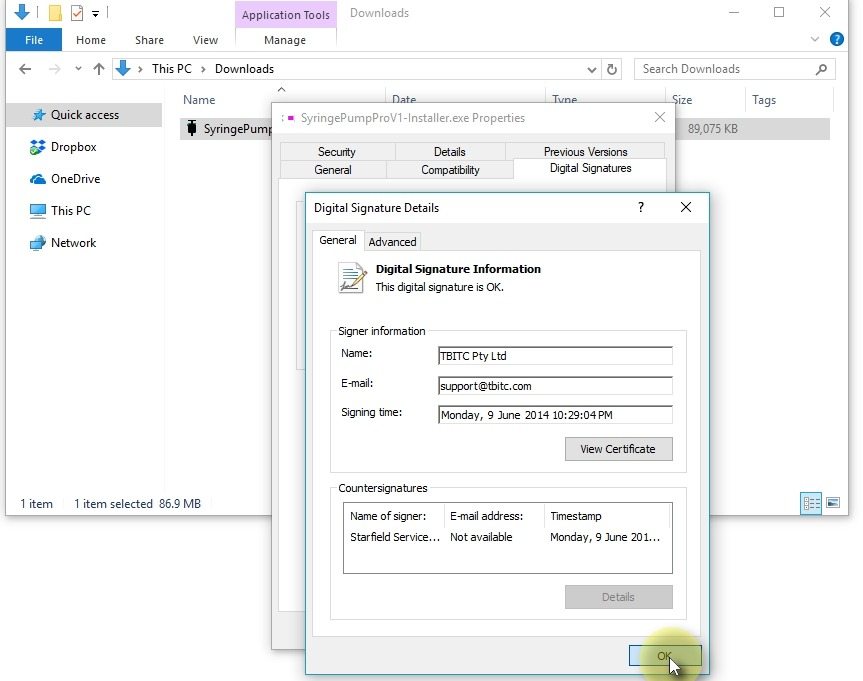This screenshot has width=863, height=681.
Task: Open Explorer help via question mark icon
Action: point(837,39)
